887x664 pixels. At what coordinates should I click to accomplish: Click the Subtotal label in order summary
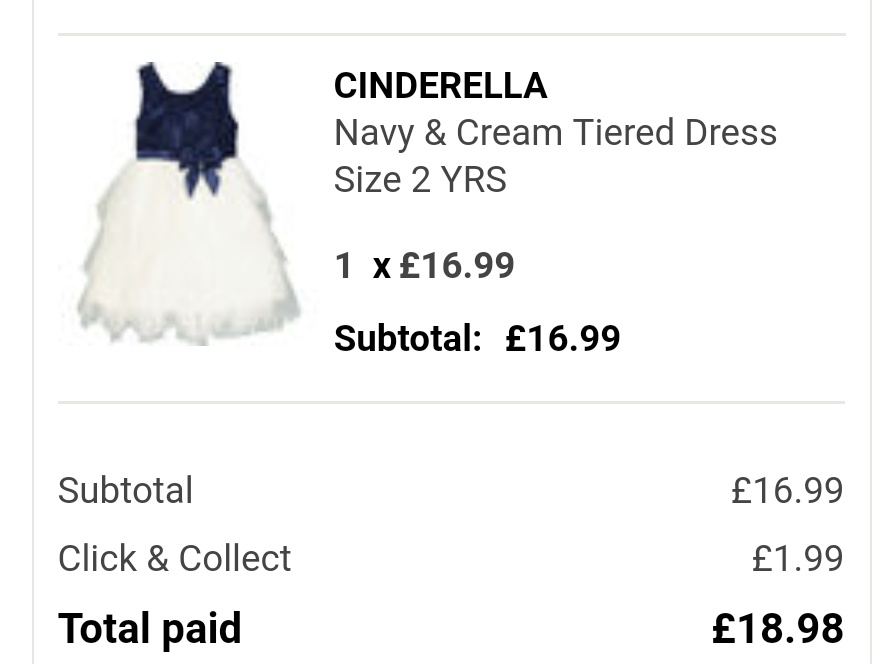[125, 491]
